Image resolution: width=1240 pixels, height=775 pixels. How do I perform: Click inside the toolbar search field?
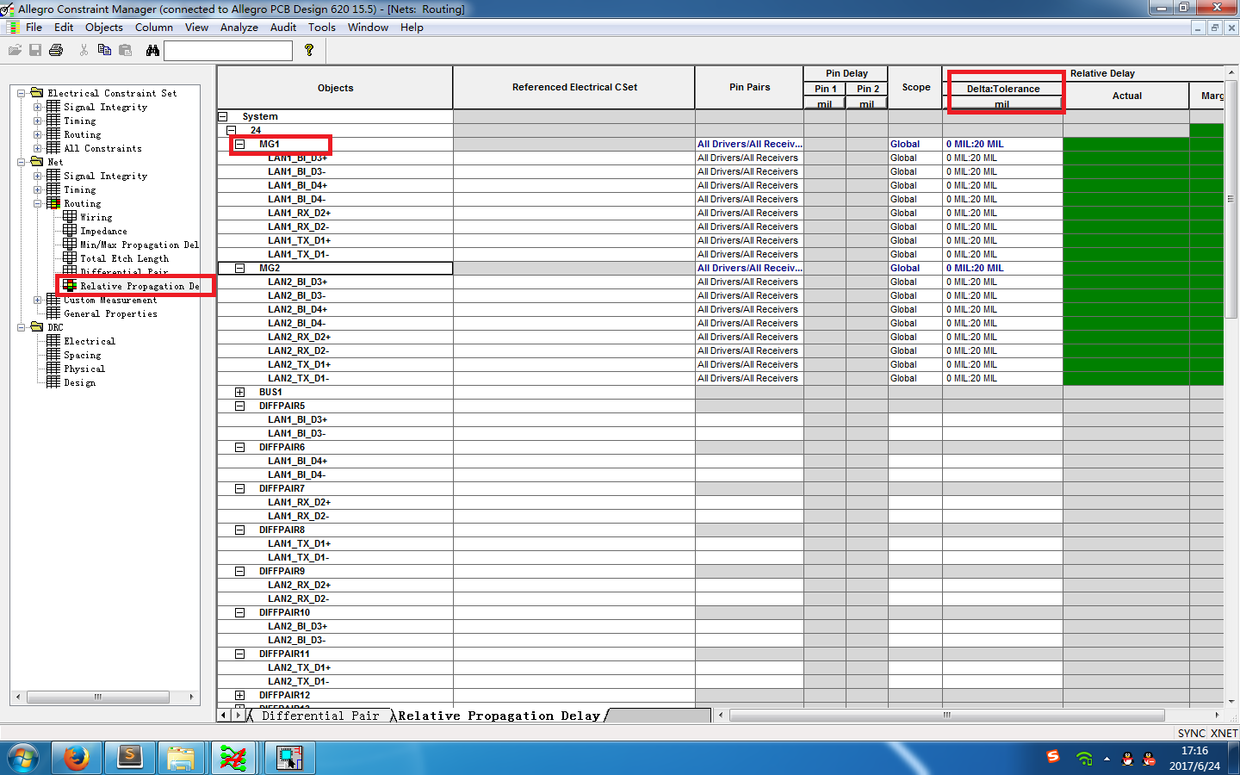(x=228, y=50)
